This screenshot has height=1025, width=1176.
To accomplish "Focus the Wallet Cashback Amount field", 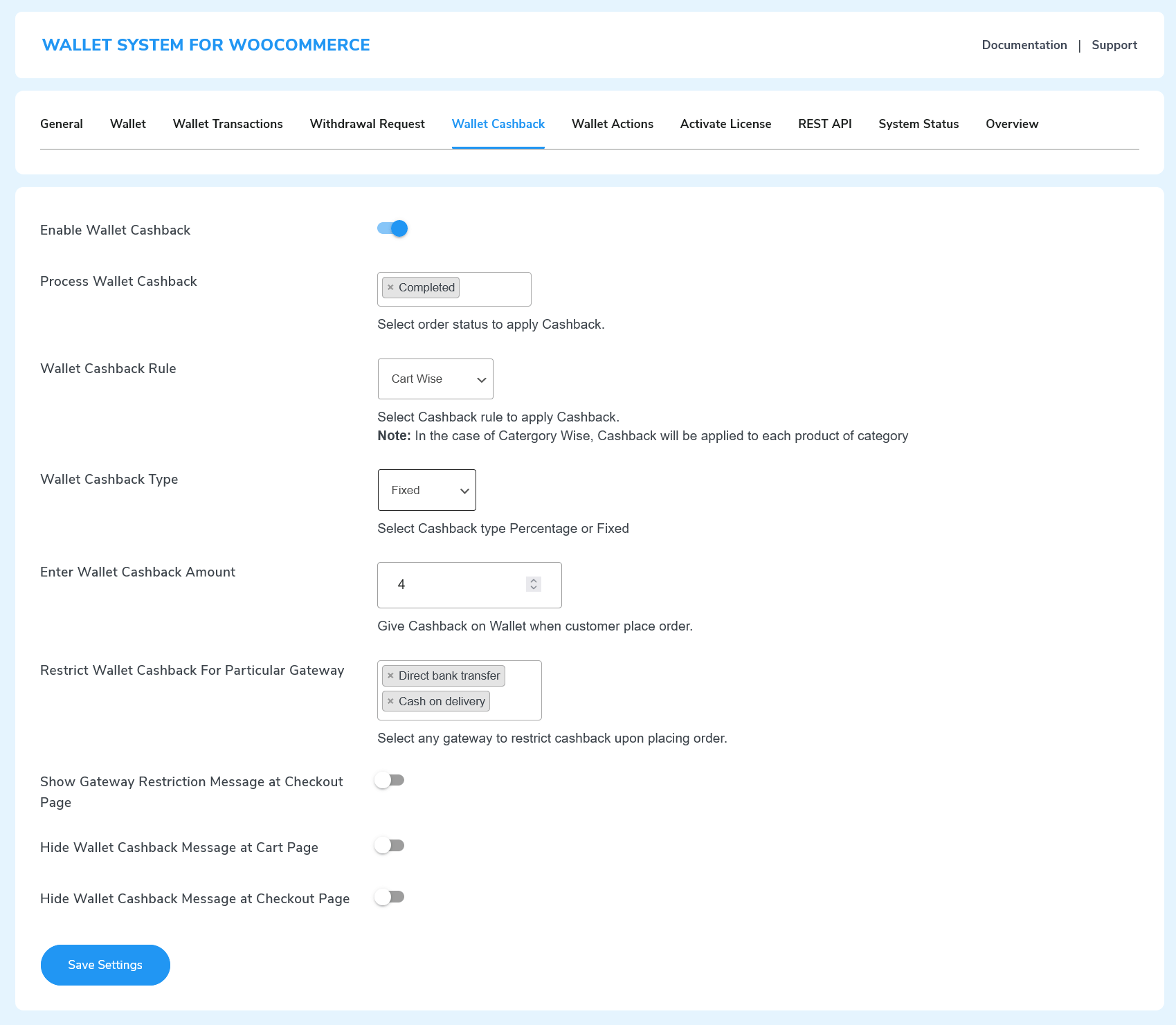I will point(469,585).
